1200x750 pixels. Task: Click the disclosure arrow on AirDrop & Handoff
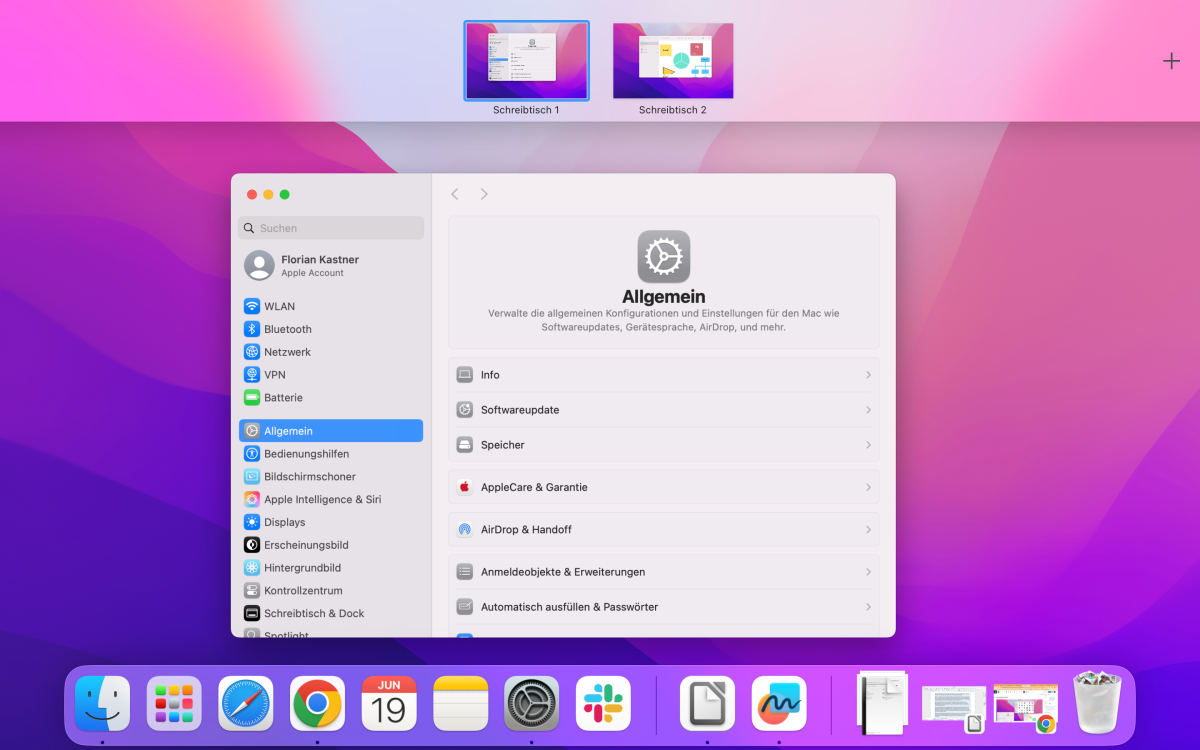tap(865, 529)
